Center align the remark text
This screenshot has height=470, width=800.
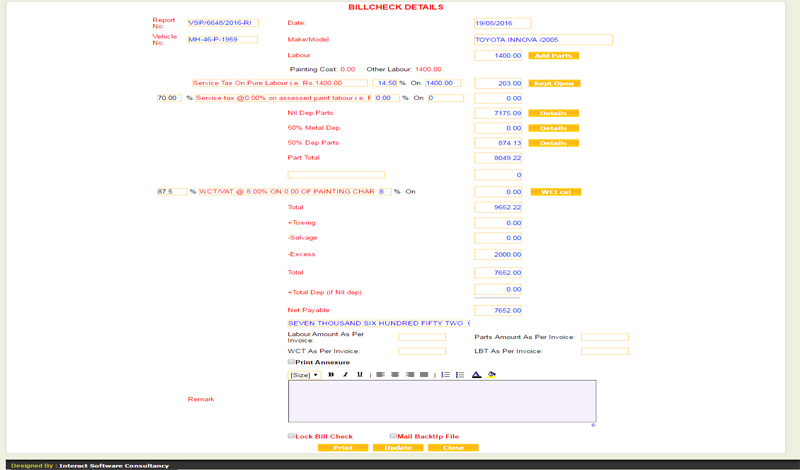click(x=395, y=375)
